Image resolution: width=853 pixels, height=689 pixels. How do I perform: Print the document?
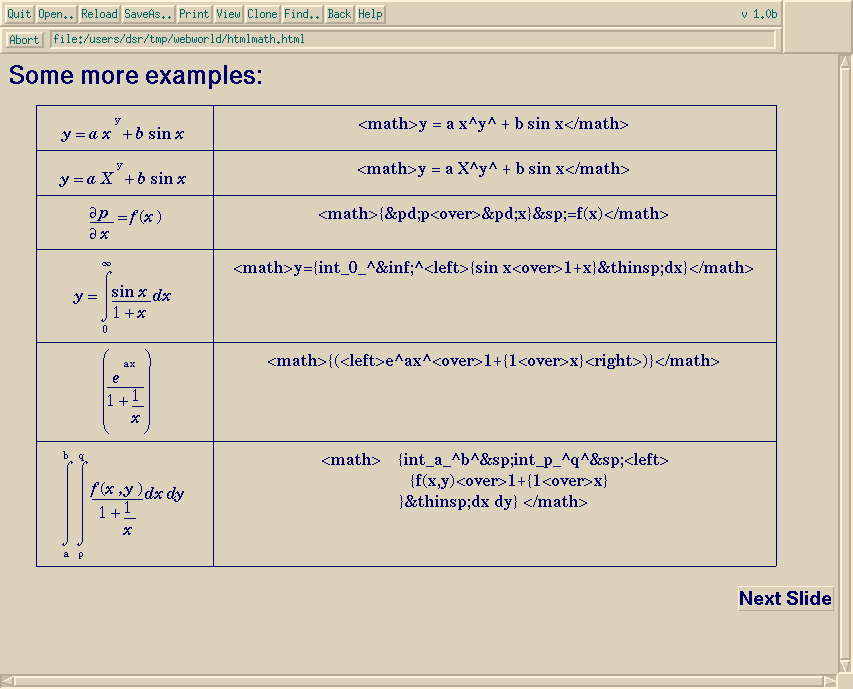click(x=194, y=14)
